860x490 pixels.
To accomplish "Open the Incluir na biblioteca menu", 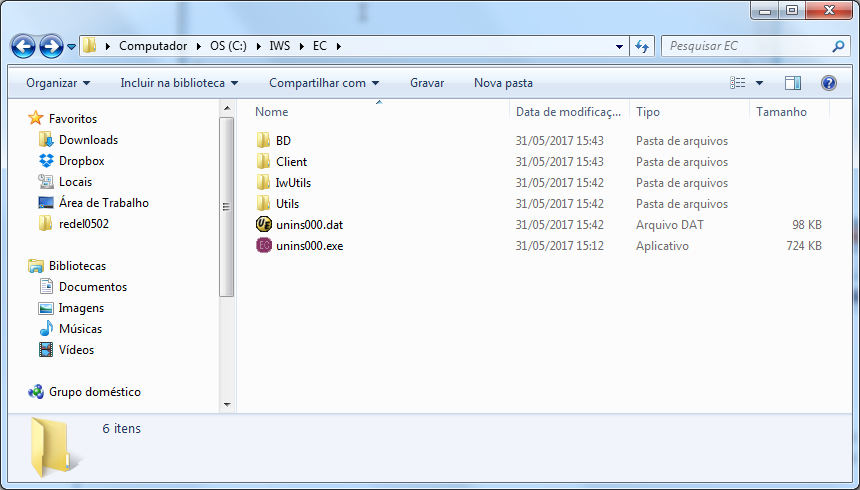I will 179,83.
